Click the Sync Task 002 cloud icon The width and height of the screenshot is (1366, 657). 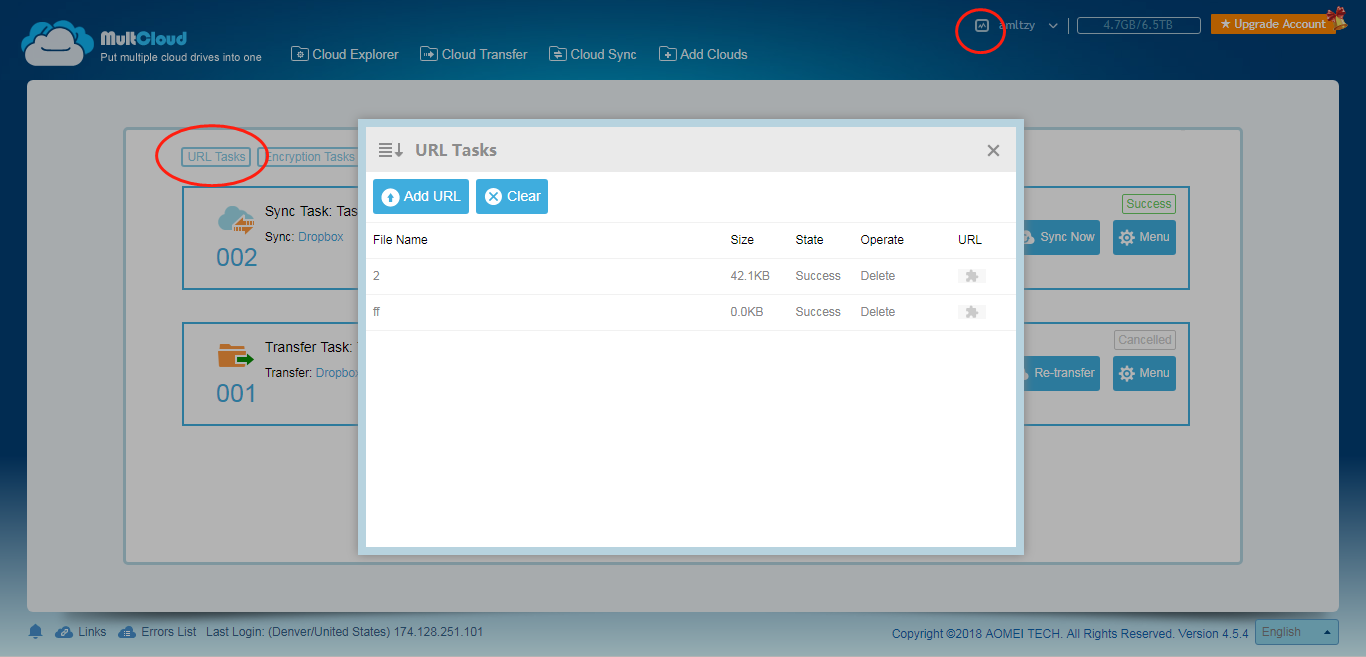(x=236, y=220)
